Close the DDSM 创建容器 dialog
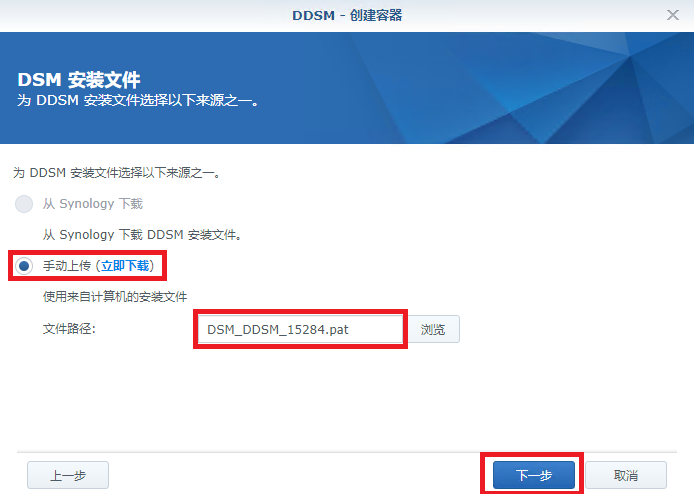Screen dimensions: 694x494 pos(673,15)
